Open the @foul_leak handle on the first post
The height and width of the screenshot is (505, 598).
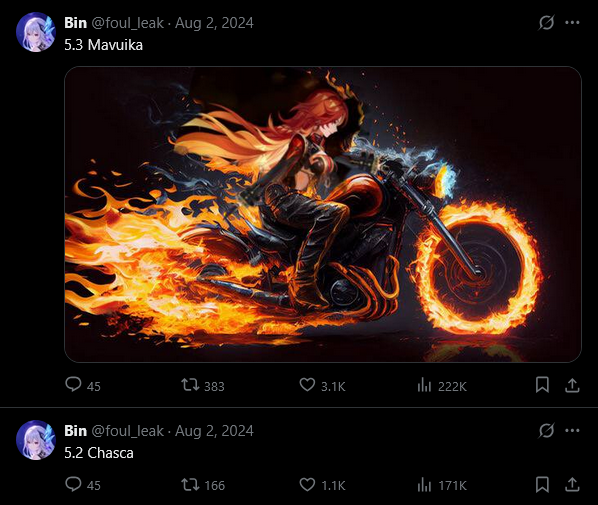(x=127, y=23)
